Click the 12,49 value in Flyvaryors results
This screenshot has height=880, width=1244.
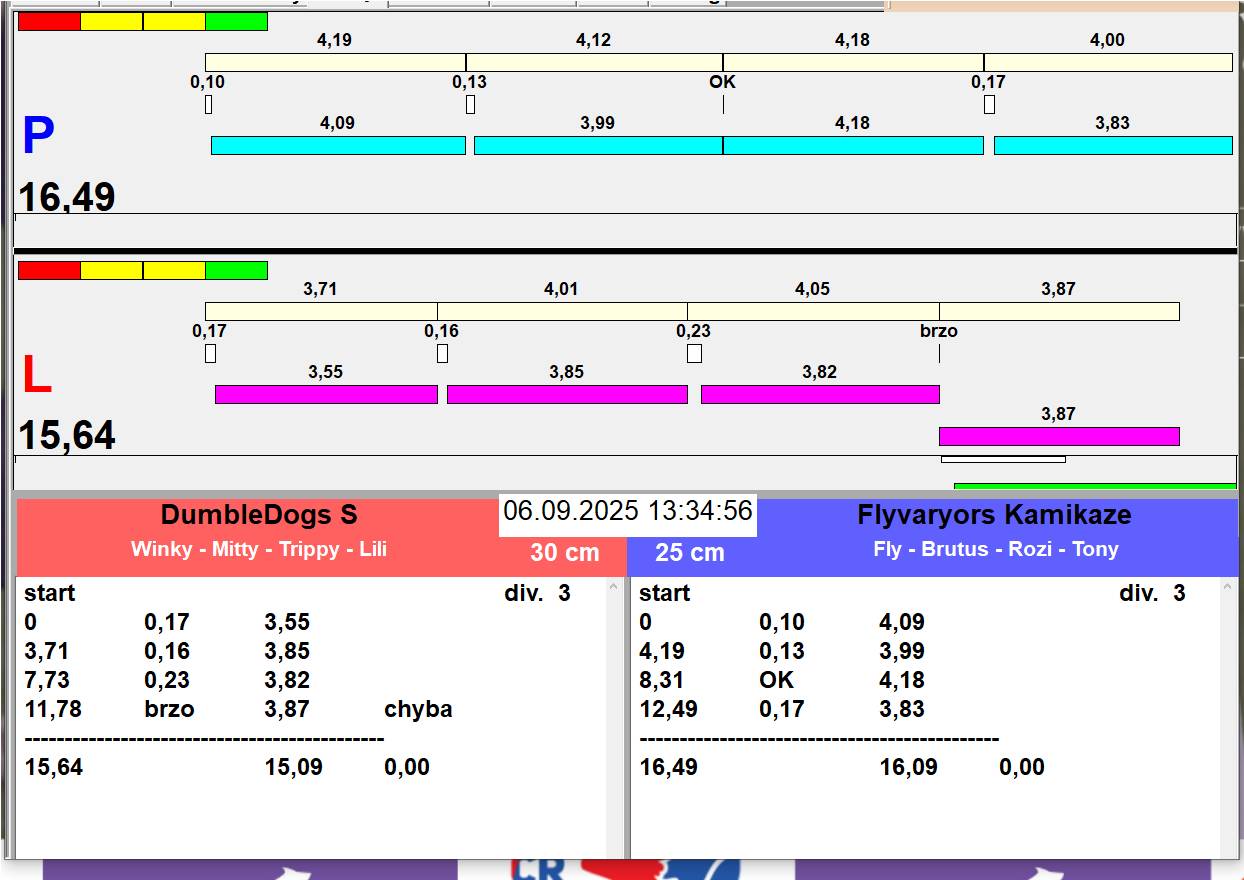click(x=669, y=710)
